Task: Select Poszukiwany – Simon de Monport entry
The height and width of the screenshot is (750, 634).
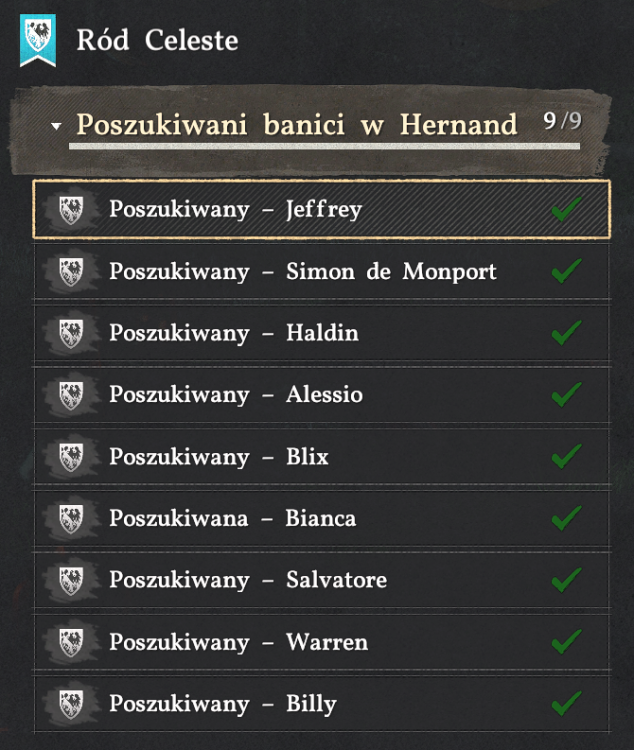Action: tap(322, 271)
